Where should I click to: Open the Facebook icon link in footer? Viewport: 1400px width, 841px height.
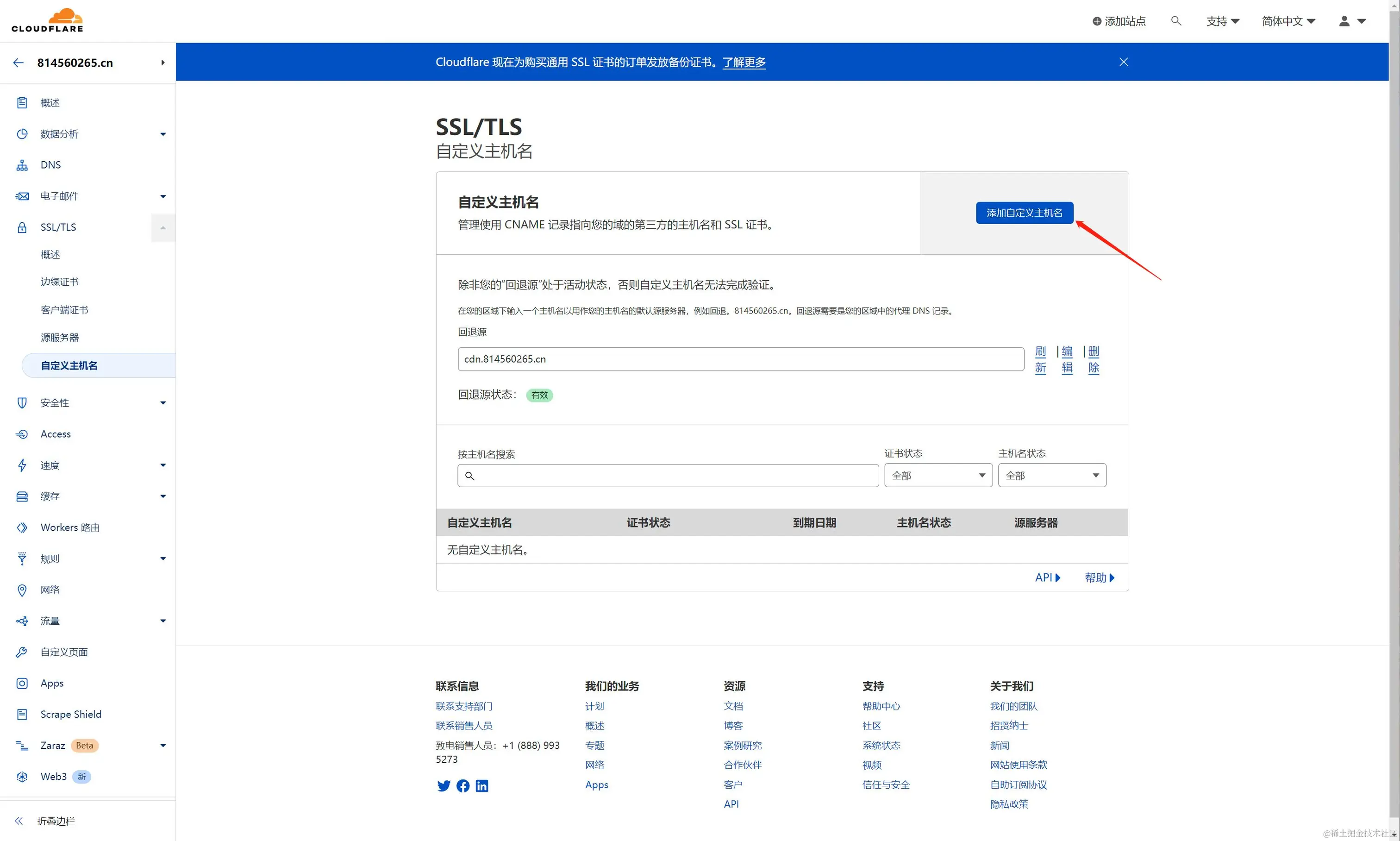[x=463, y=785]
